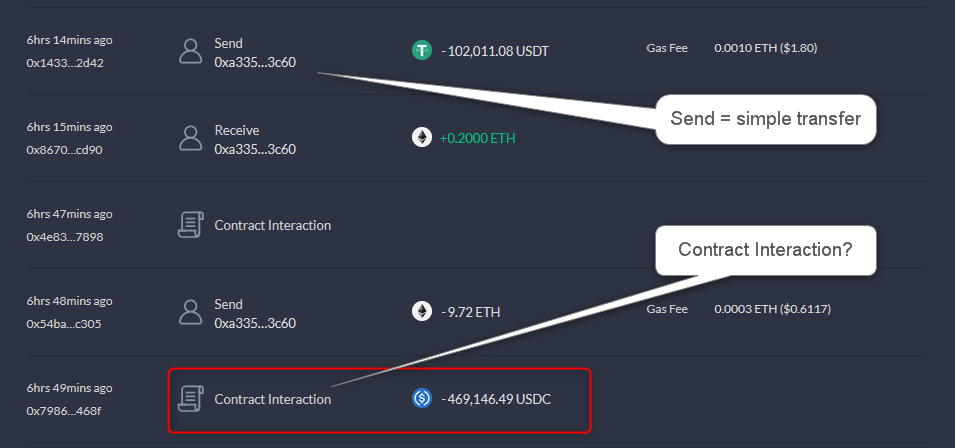Open transaction hash 0x8670...cd90
The image size is (955, 448).
pyautogui.click(x=65, y=150)
